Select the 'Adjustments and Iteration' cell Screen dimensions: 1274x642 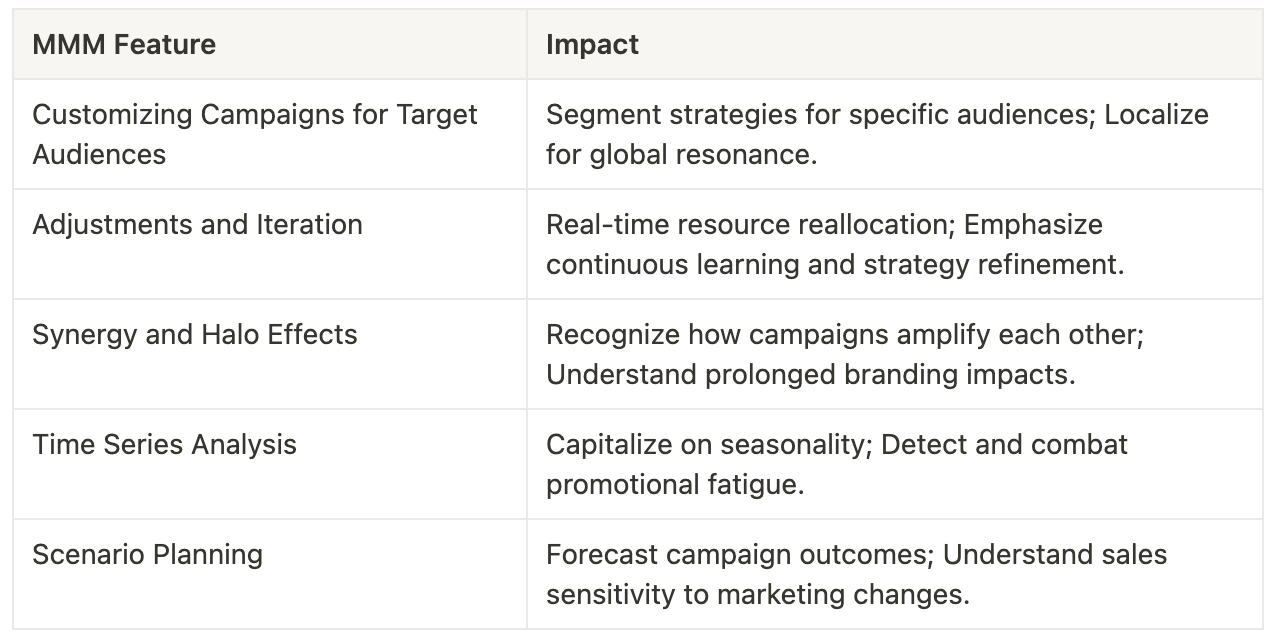(270, 244)
